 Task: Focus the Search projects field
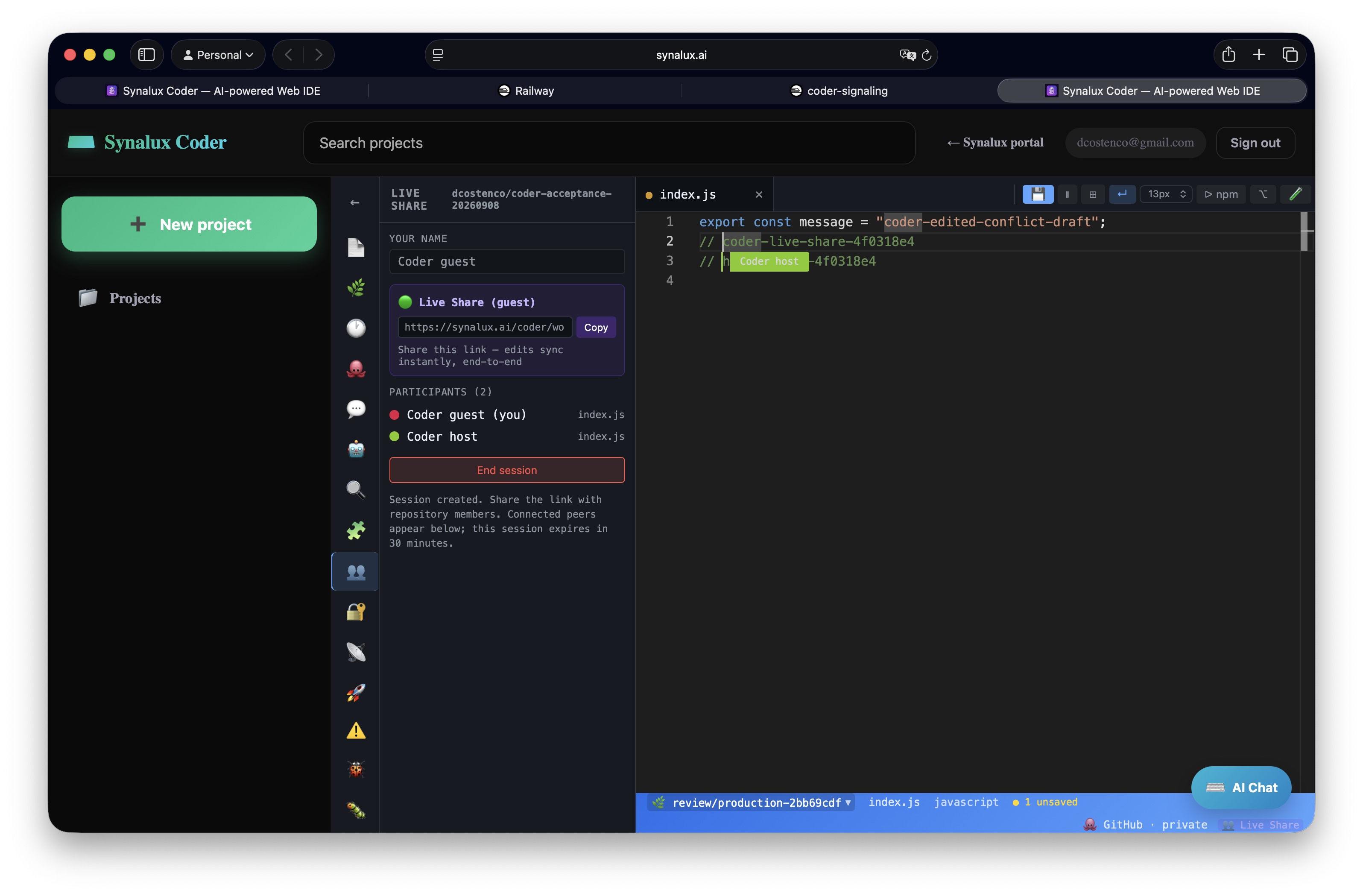pyautogui.click(x=609, y=143)
